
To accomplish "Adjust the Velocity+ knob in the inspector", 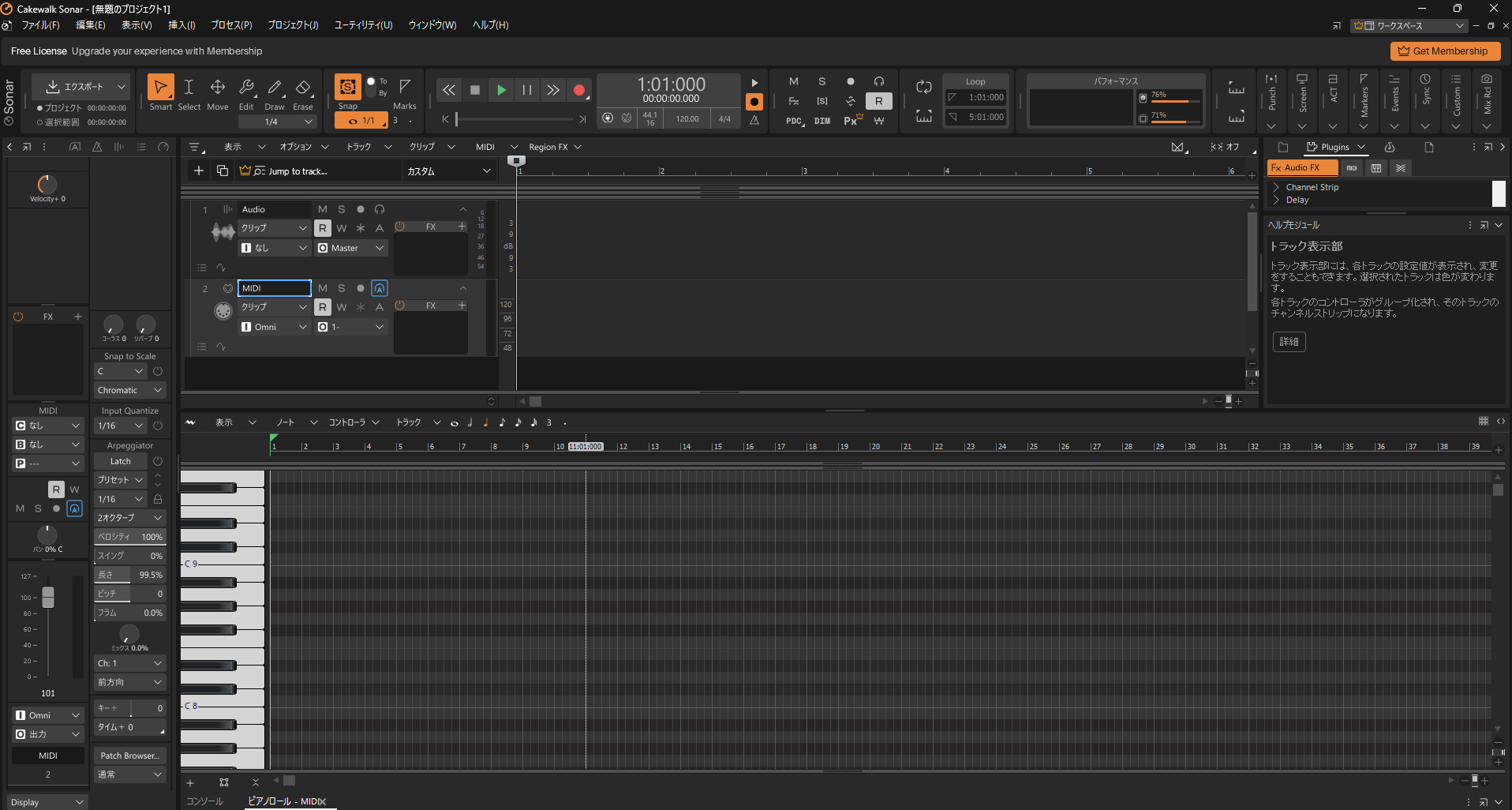I will [46, 183].
